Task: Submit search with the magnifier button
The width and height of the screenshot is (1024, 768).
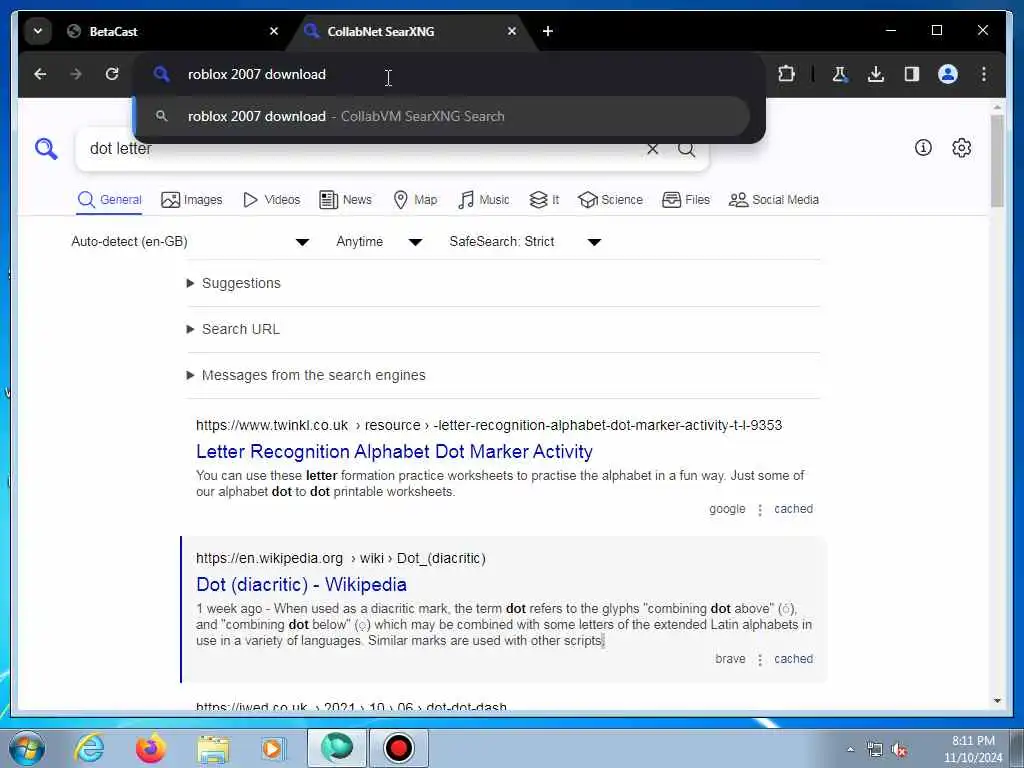Action: [686, 149]
